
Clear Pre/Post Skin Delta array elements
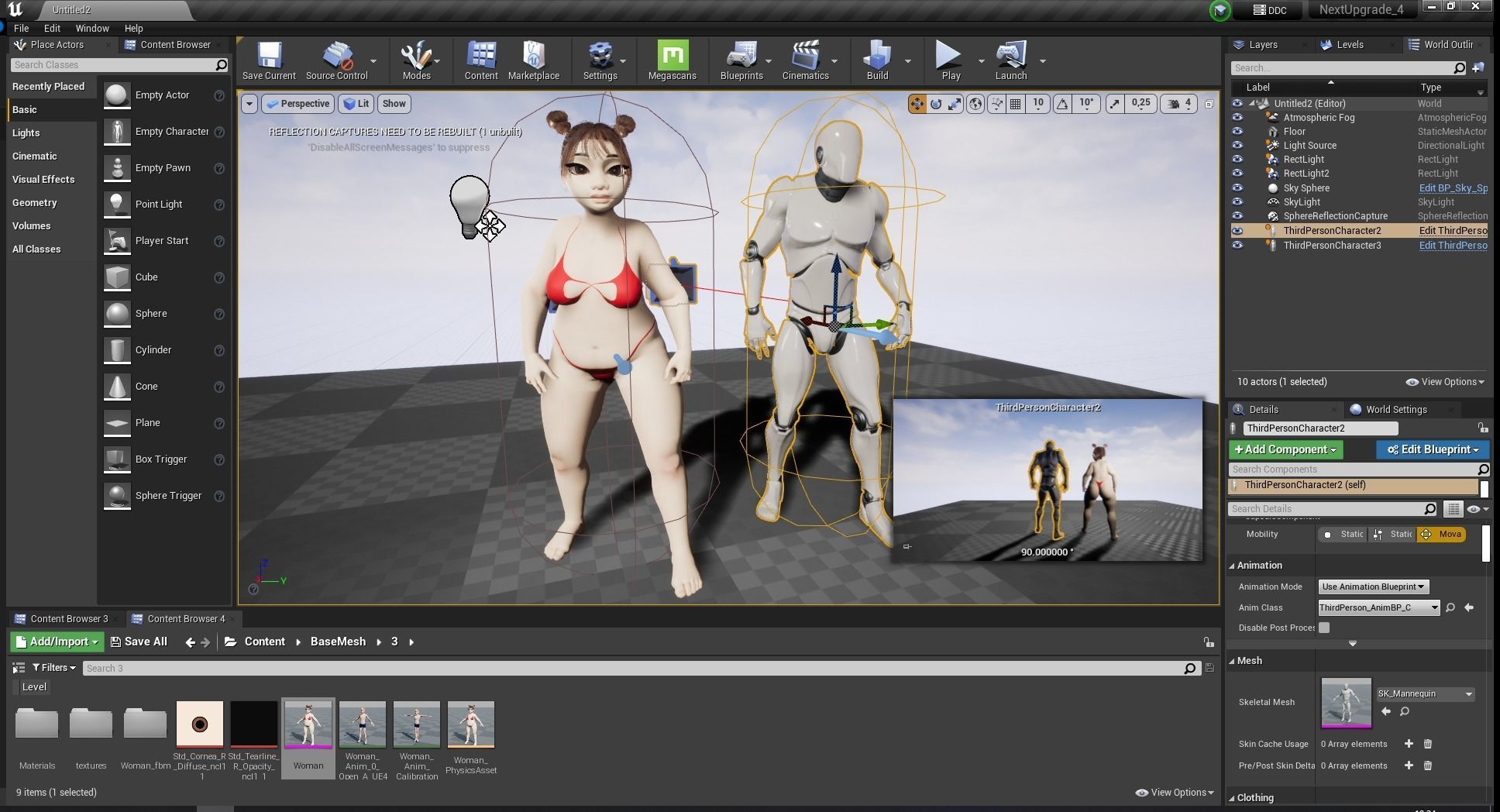click(1428, 766)
